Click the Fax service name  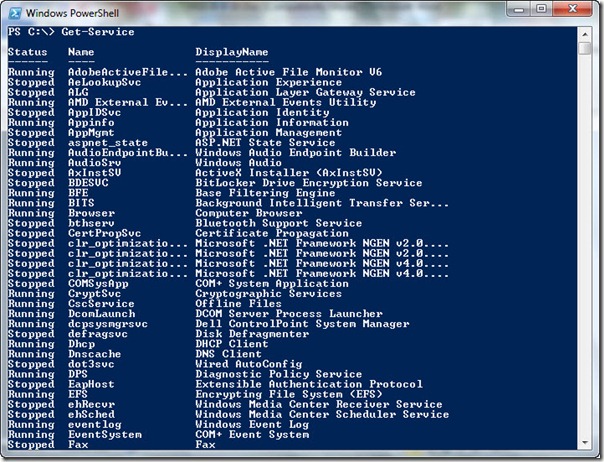[x=78, y=444]
